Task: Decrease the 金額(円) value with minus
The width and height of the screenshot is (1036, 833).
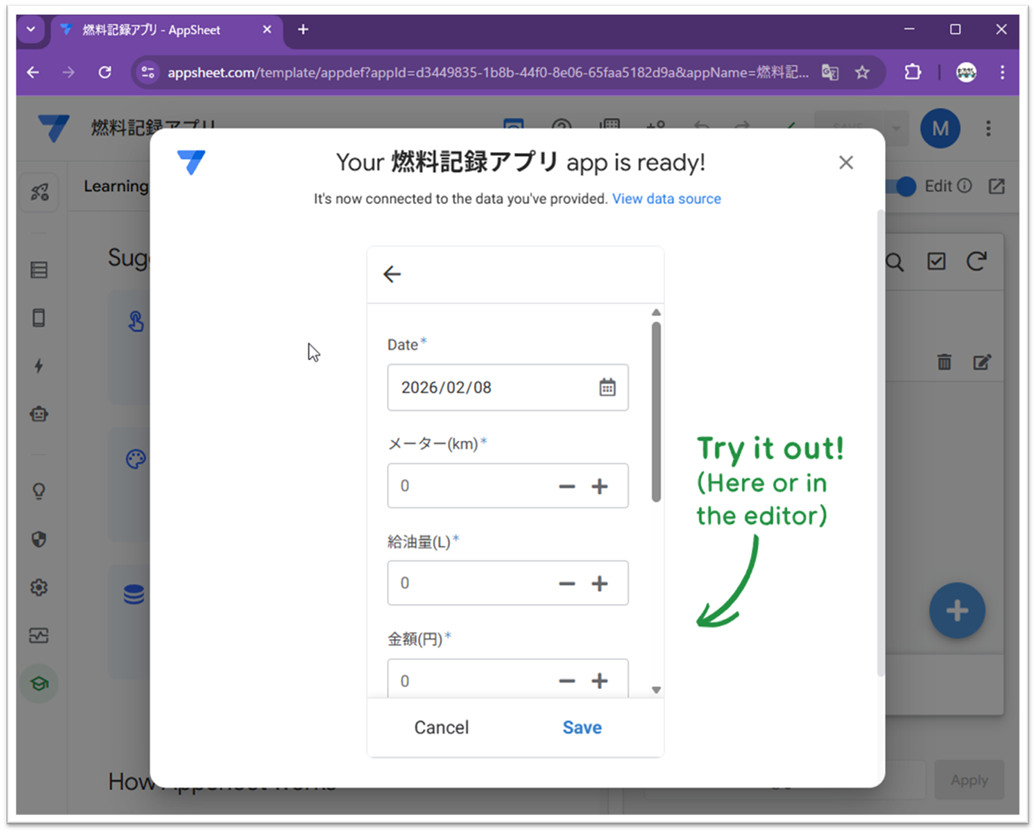Action: [567, 681]
